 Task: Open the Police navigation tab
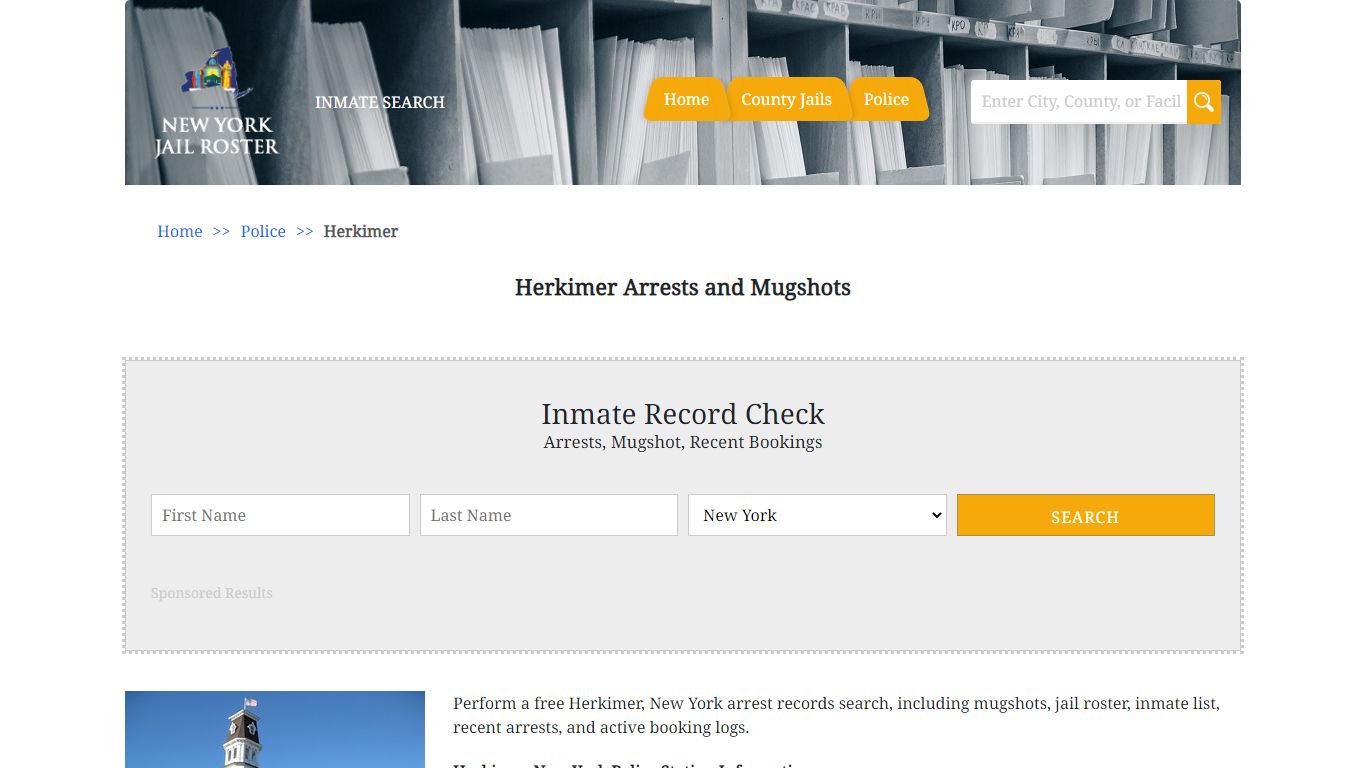coord(886,99)
